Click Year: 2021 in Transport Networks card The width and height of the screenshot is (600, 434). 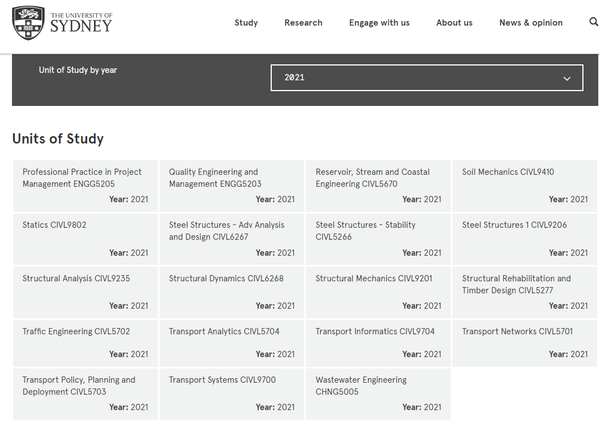(x=568, y=354)
